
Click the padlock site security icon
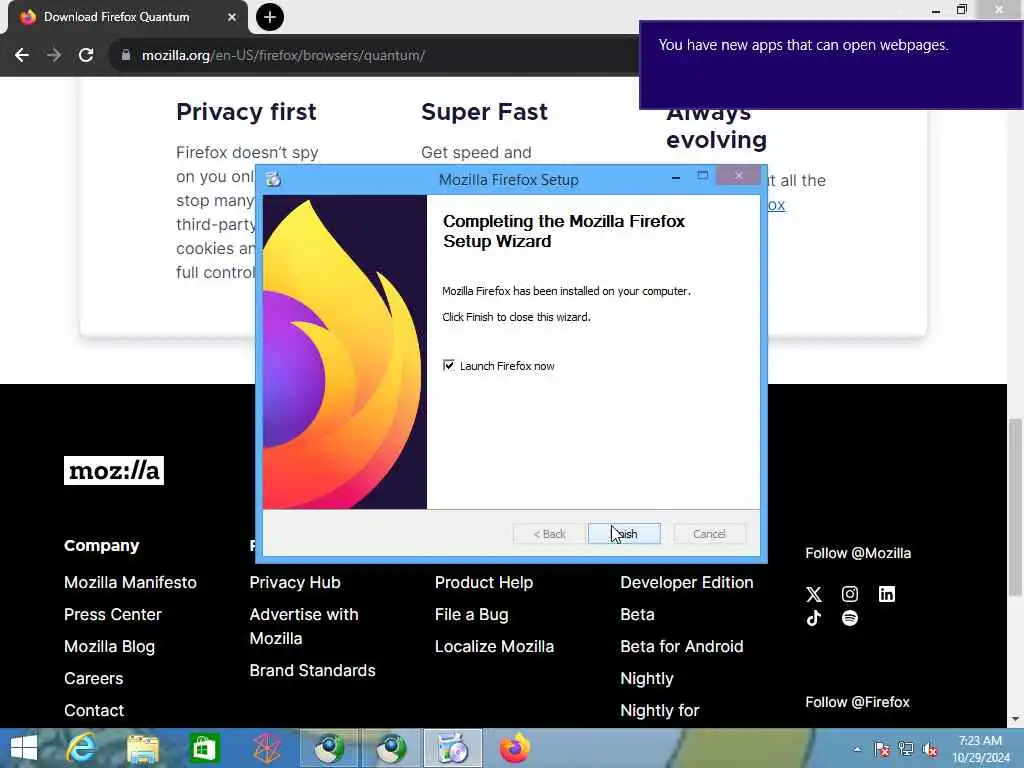pyautogui.click(x=126, y=55)
